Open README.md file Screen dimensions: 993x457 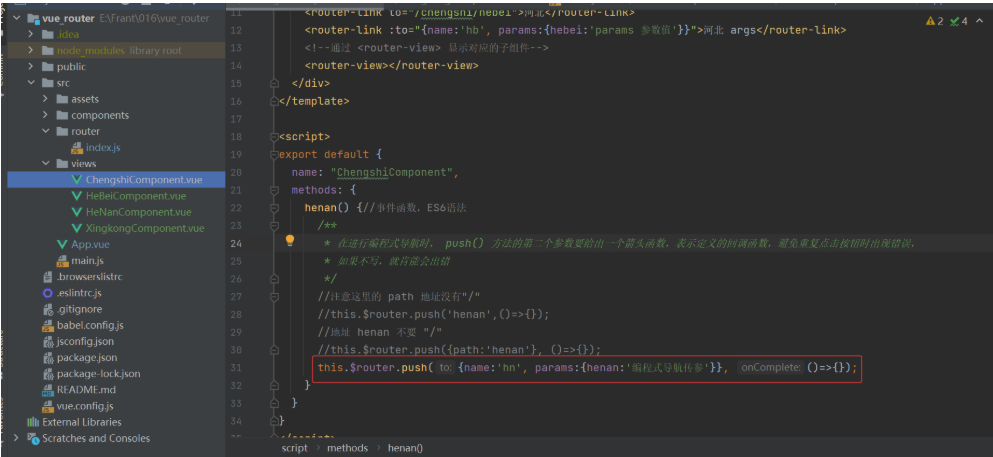86,390
